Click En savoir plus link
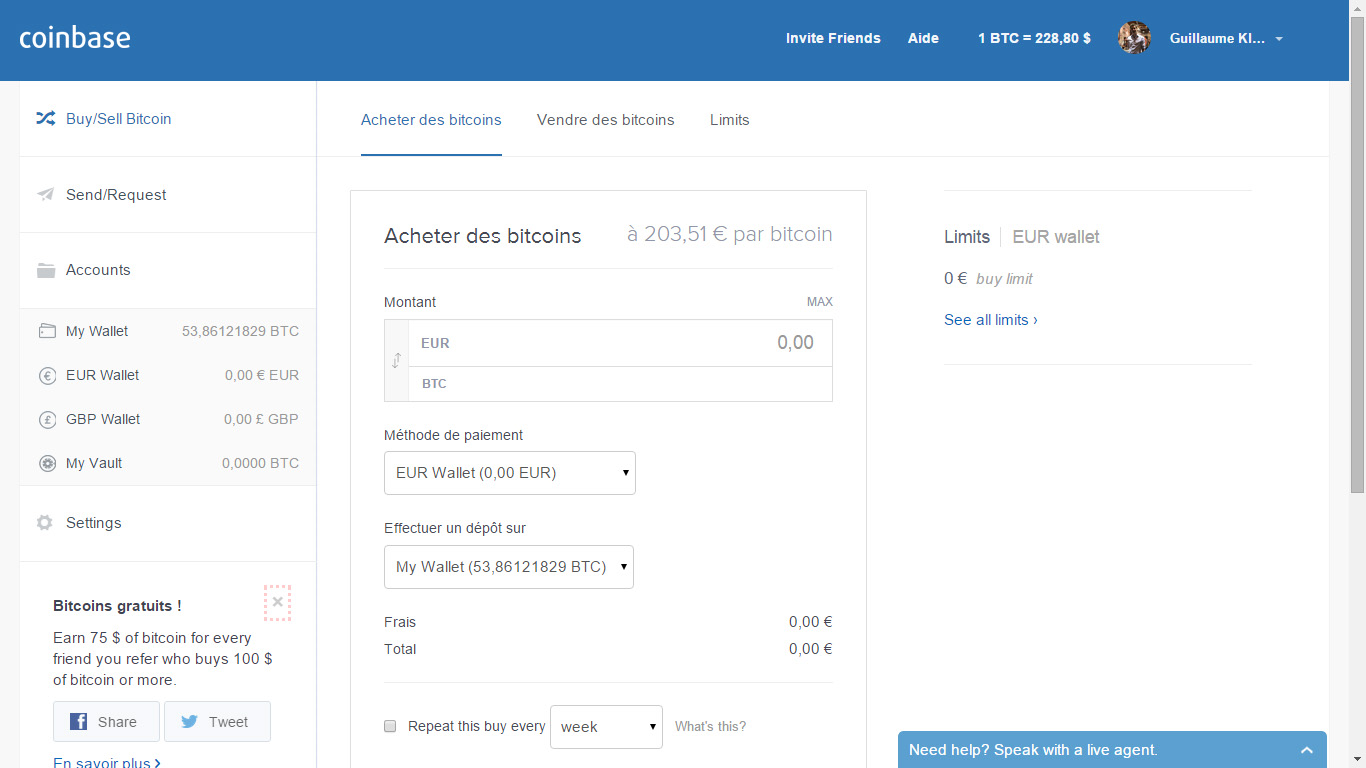The height and width of the screenshot is (768, 1366). [x=107, y=762]
